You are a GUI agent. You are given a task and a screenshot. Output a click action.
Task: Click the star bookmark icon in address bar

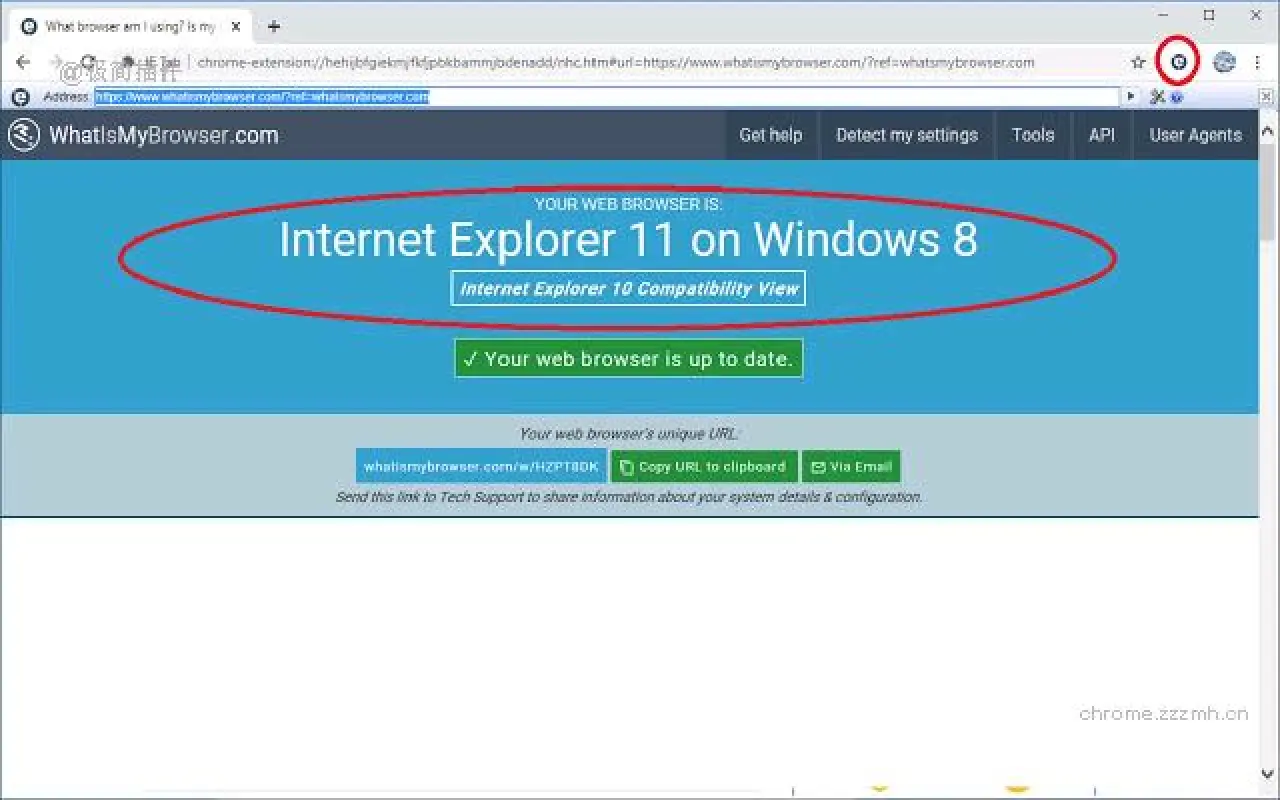1138,62
